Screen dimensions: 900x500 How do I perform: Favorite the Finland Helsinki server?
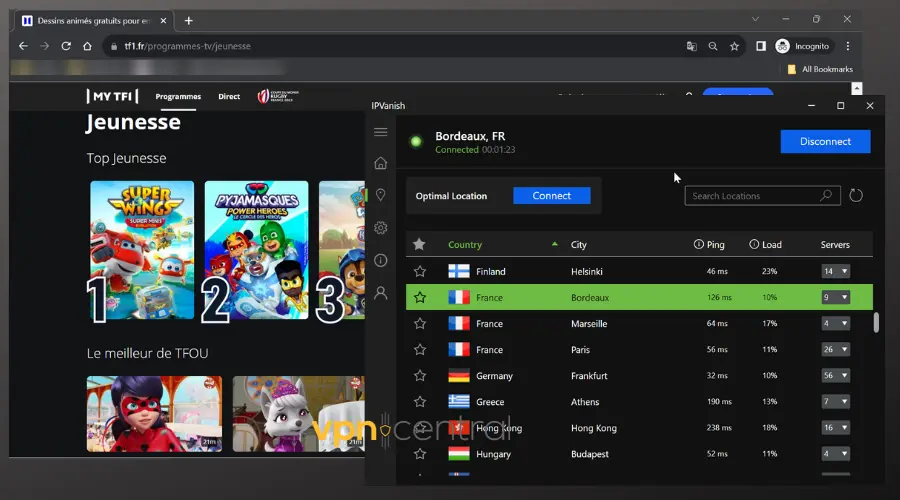tap(420, 271)
